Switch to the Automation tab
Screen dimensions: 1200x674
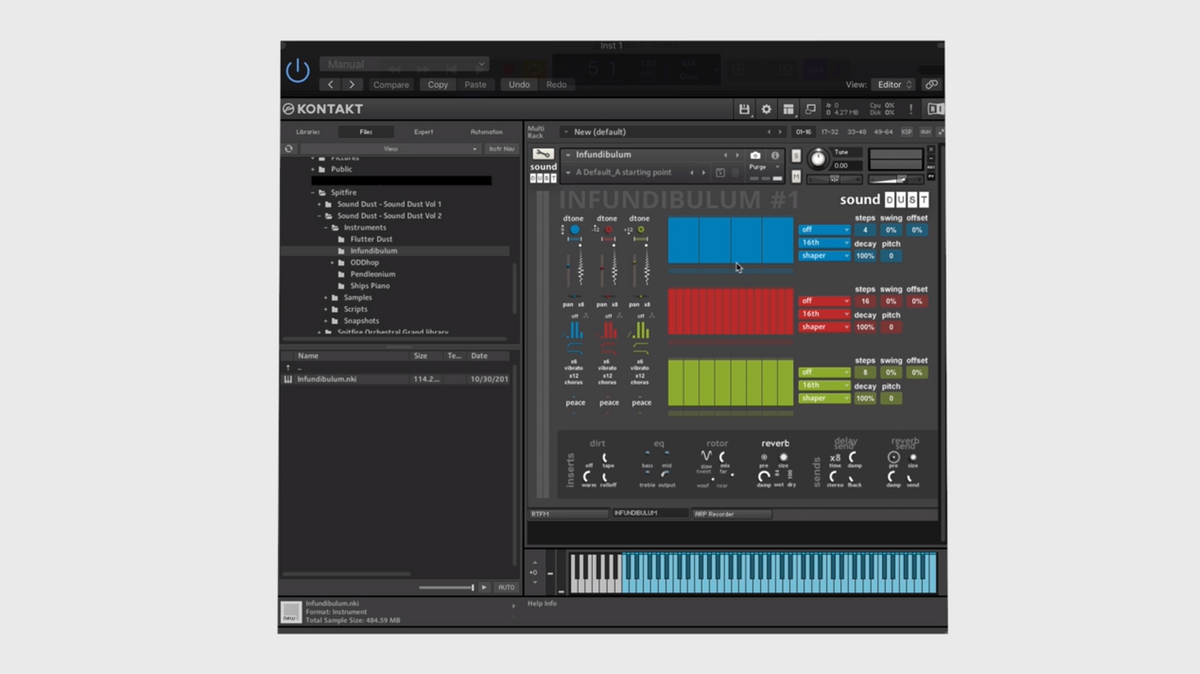(487, 132)
